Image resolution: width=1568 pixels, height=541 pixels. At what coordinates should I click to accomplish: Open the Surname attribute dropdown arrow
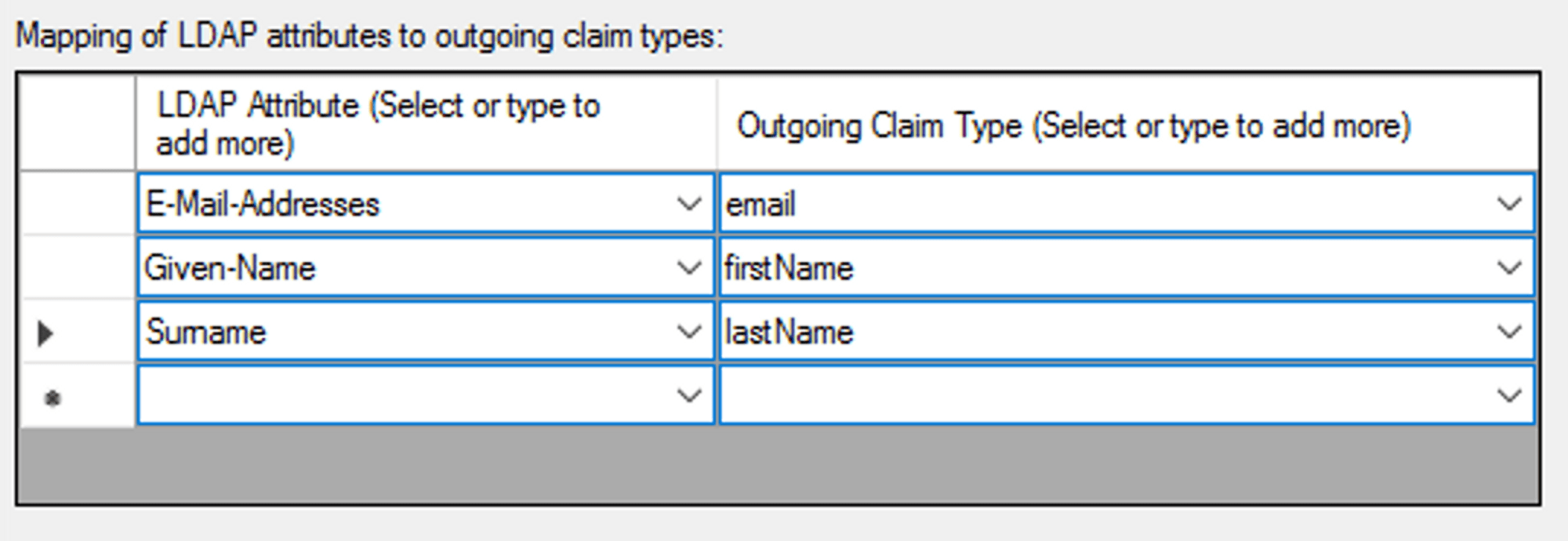point(688,332)
